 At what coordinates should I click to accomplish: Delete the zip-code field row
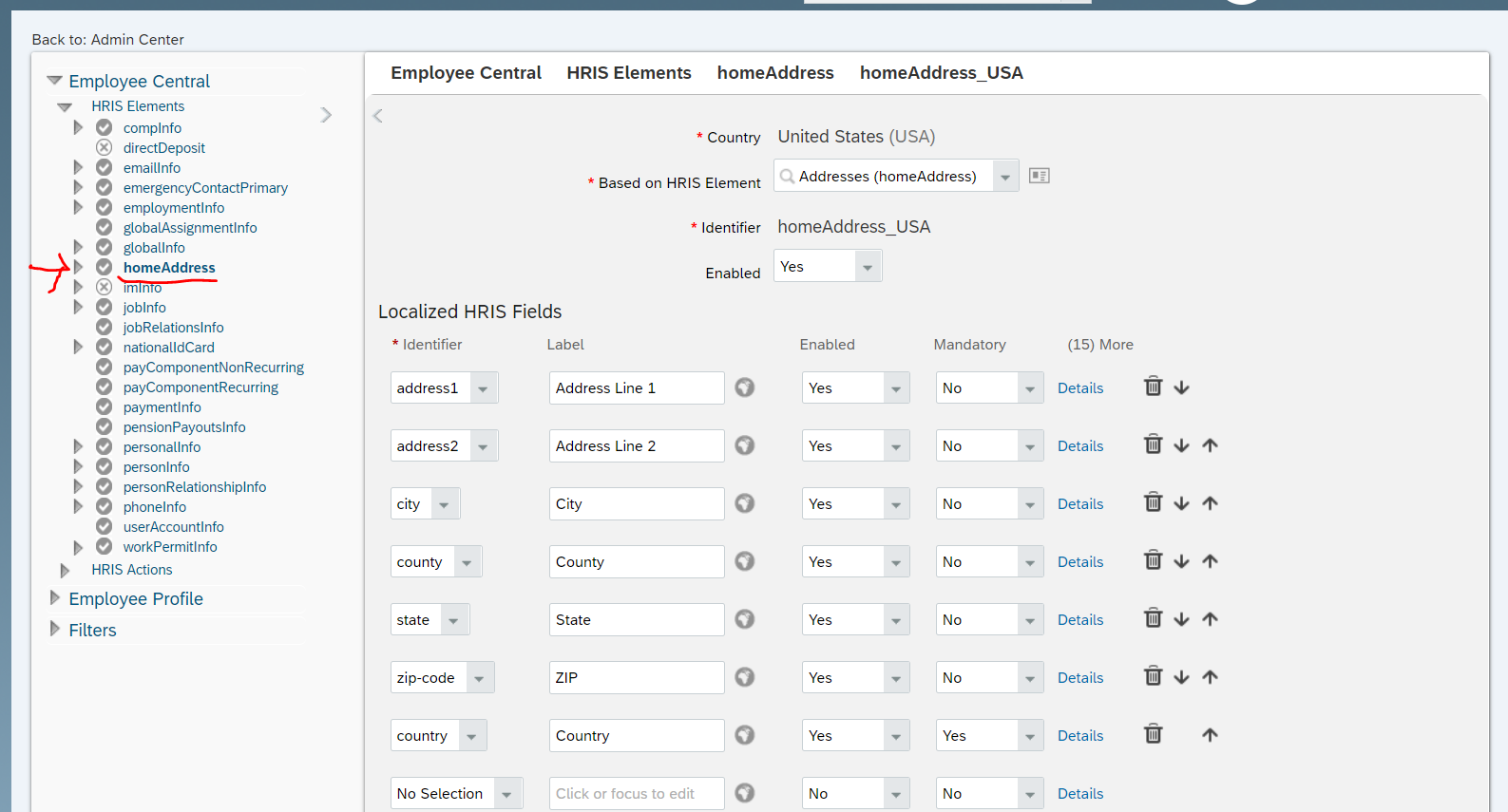pos(1153,676)
